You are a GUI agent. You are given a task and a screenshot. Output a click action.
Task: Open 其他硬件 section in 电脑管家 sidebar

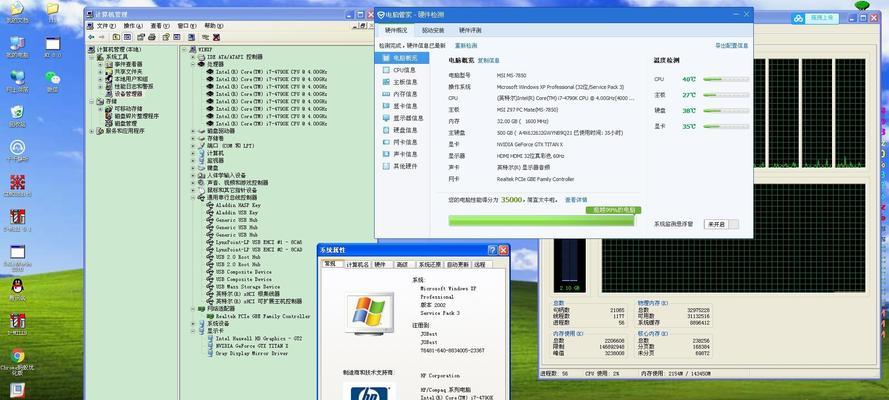[x=404, y=166]
